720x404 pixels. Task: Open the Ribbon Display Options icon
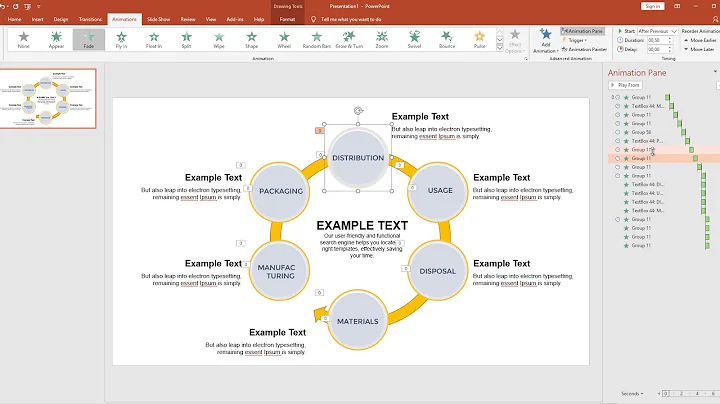[677, 6]
